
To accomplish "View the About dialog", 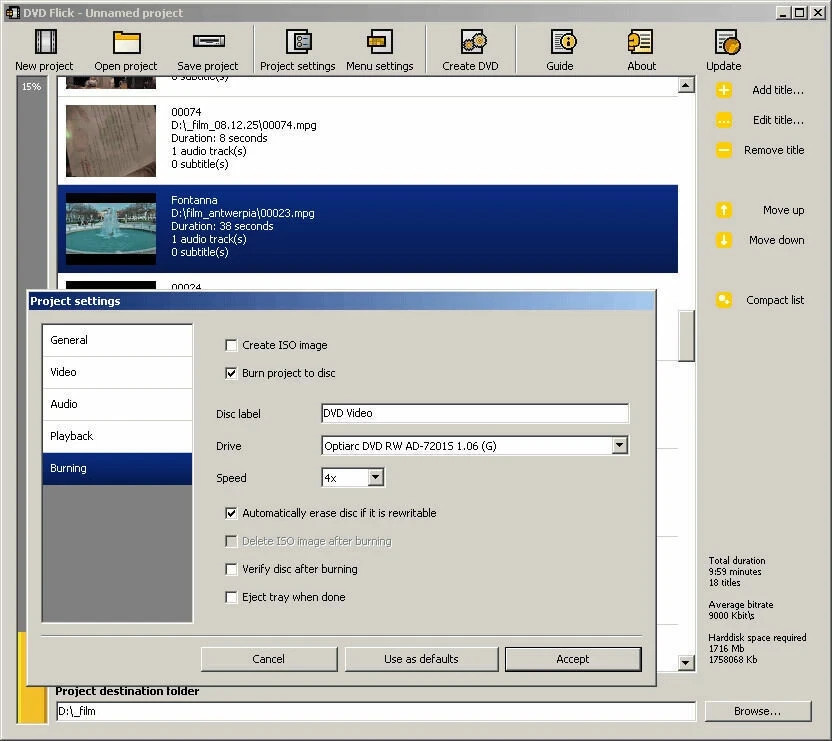I will coord(640,48).
